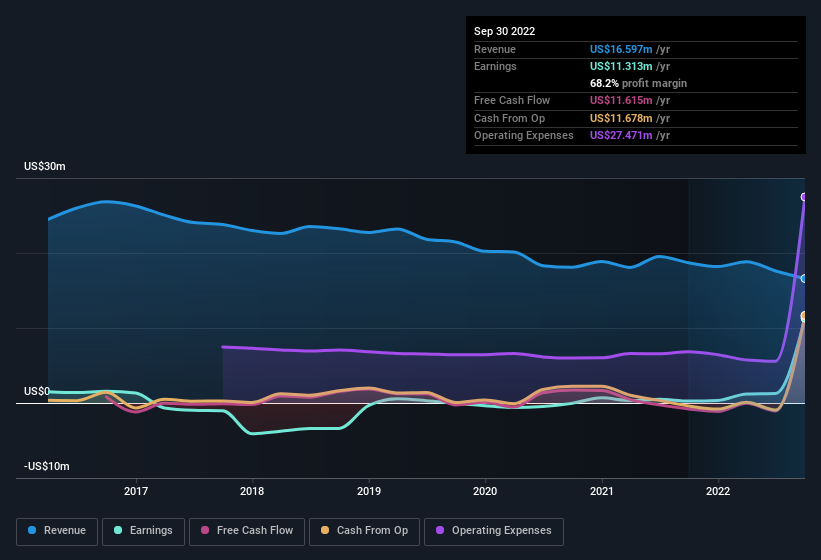Click the US$11.615m free cash flow value
The width and height of the screenshot is (821, 560).
point(621,100)
